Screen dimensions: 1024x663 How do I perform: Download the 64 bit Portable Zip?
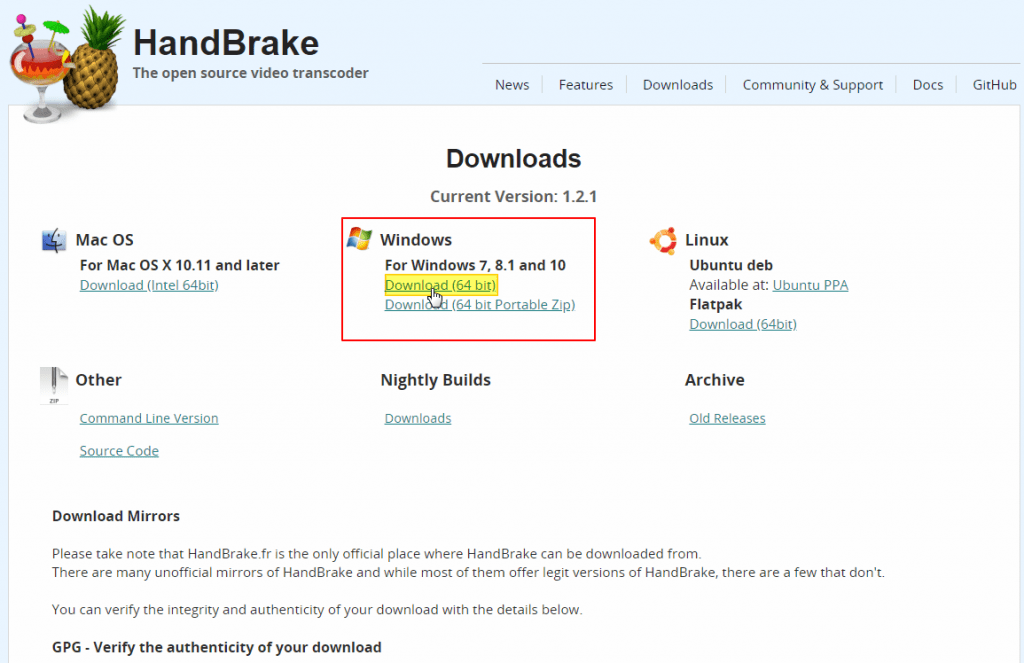(x=480, y=305)
